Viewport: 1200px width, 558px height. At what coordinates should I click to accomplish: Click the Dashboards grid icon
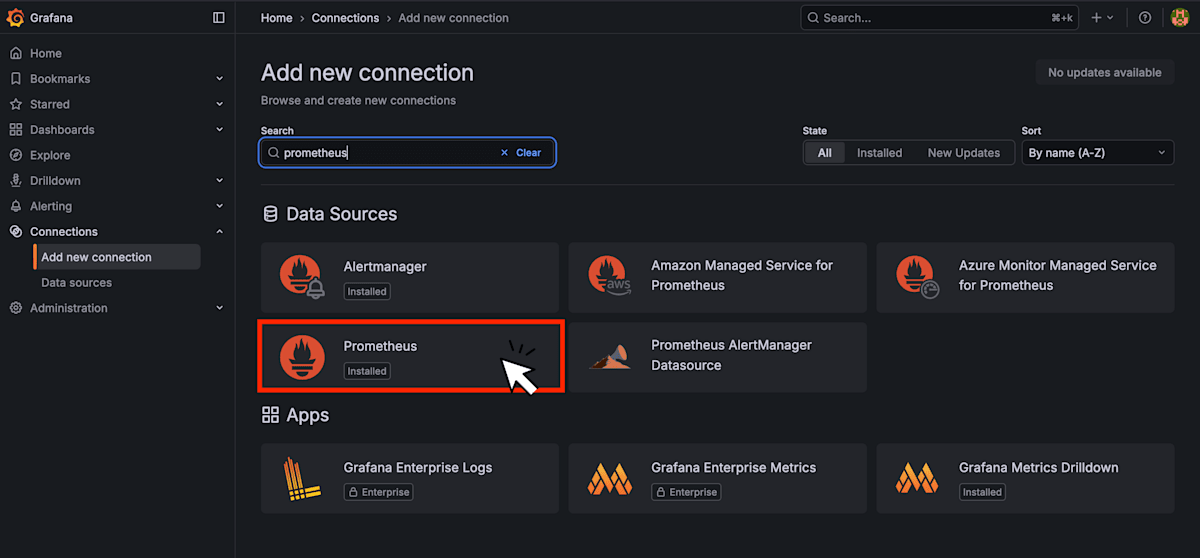pyautogui.click(x=15, y=130)
